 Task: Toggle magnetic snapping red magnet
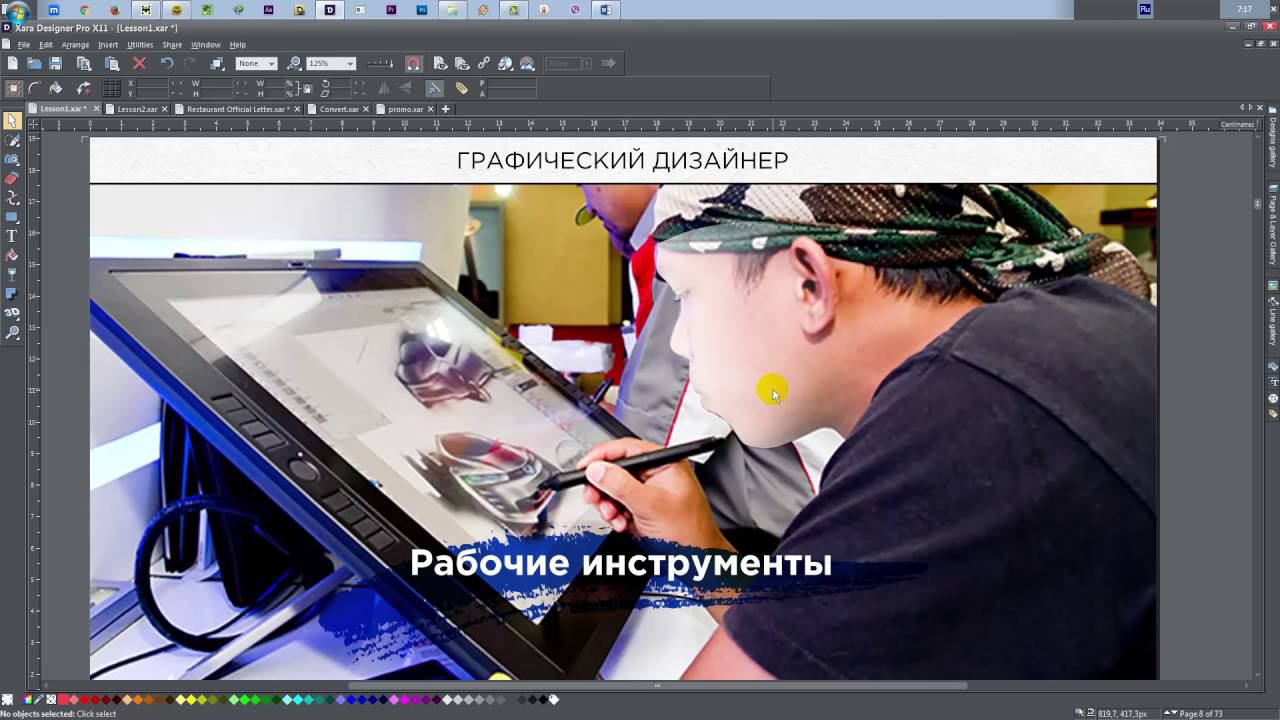(414, 63)
